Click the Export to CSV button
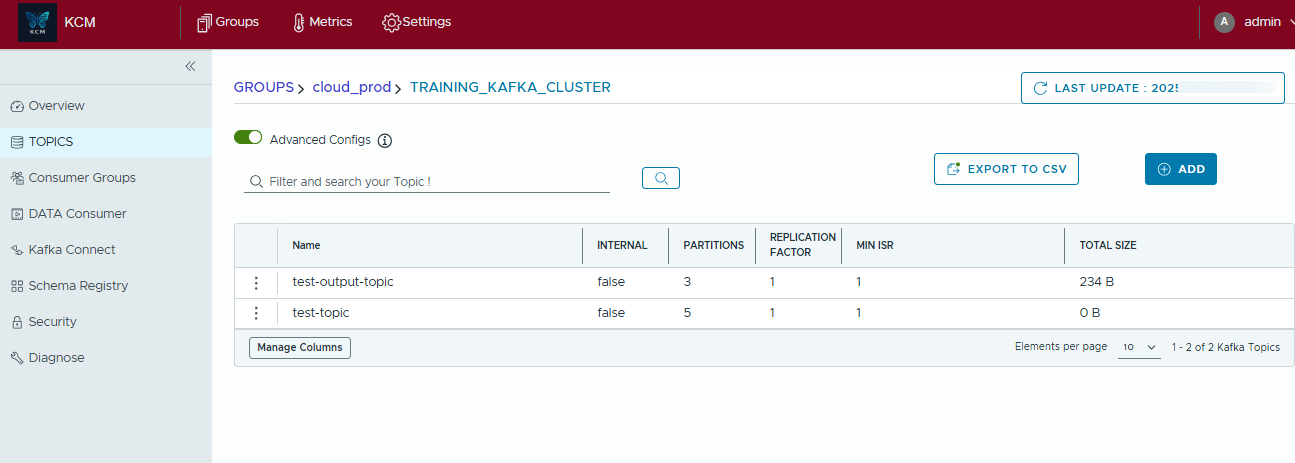Screen dimensions: 1295x463 1006,169
